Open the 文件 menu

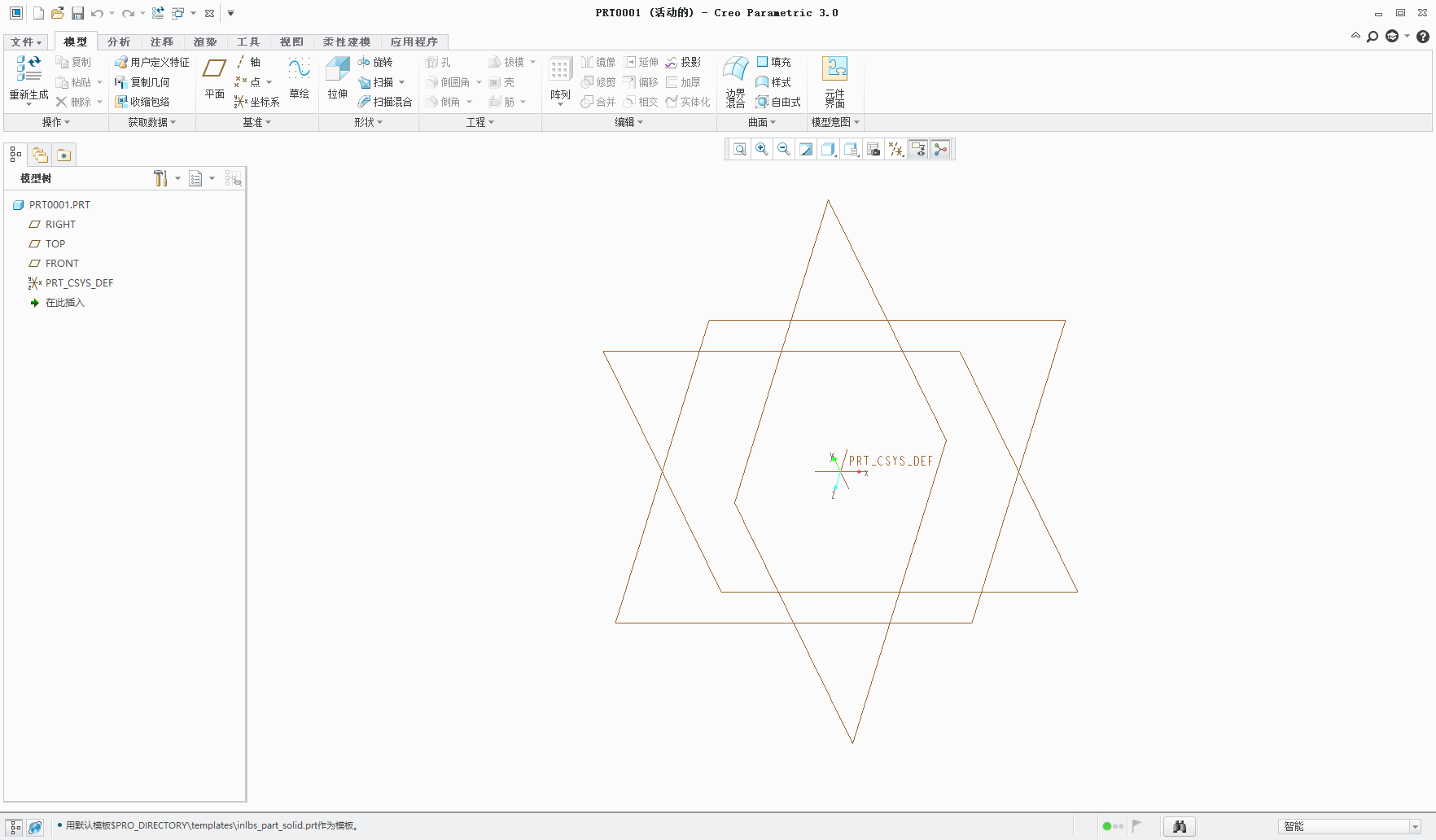[25, 42]
